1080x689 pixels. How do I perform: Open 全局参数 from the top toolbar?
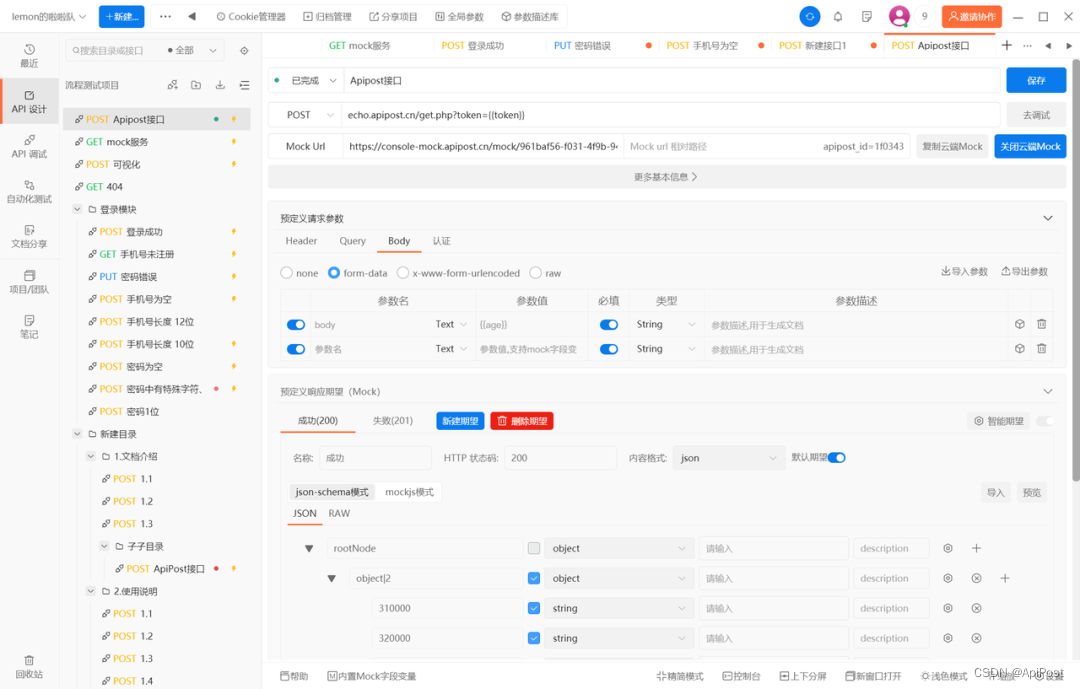click(462, 15)
